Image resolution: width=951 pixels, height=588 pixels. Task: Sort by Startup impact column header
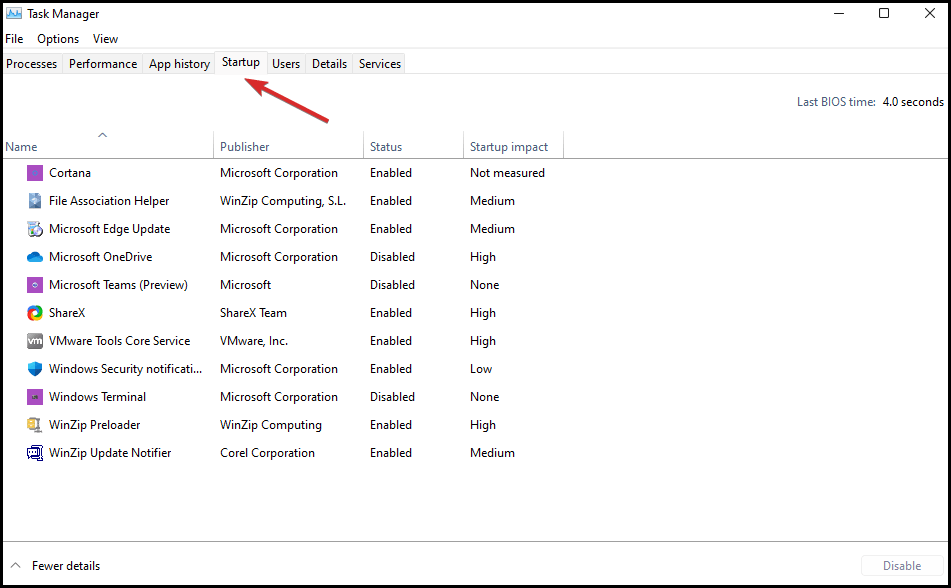pos(509,147)
